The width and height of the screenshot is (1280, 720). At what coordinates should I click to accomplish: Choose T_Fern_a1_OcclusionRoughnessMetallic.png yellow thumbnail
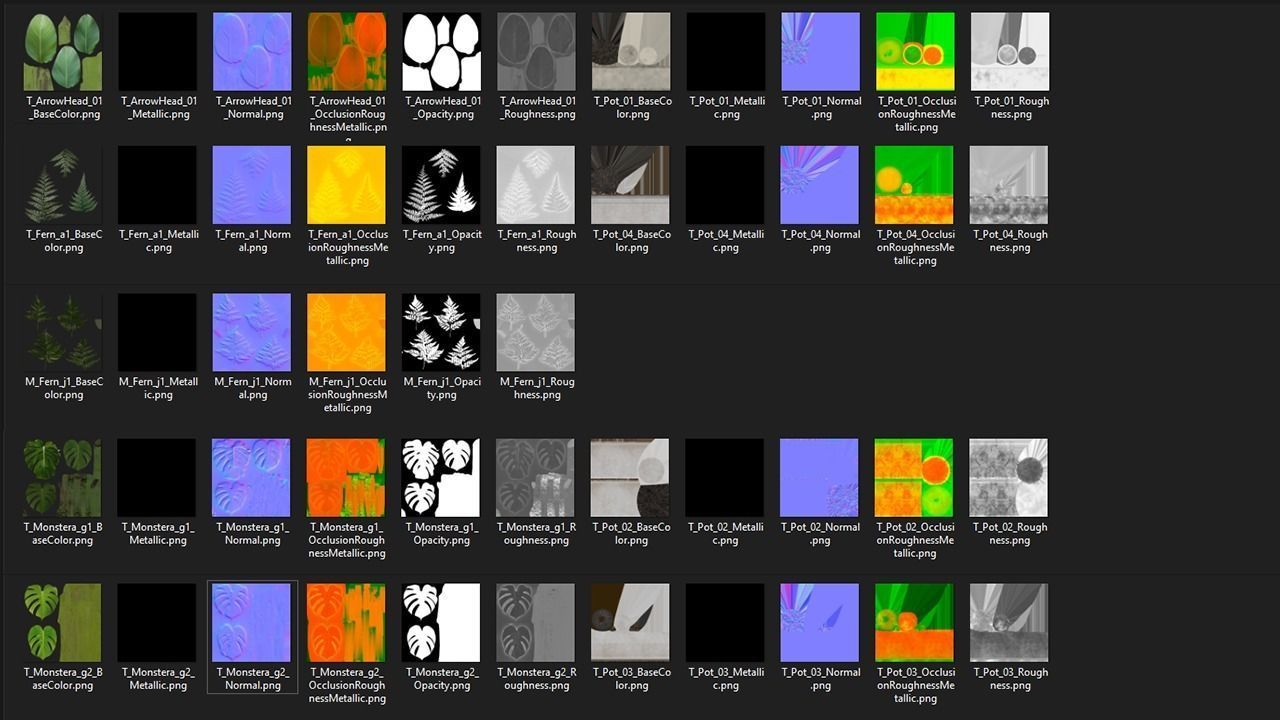tap(347, 185)
